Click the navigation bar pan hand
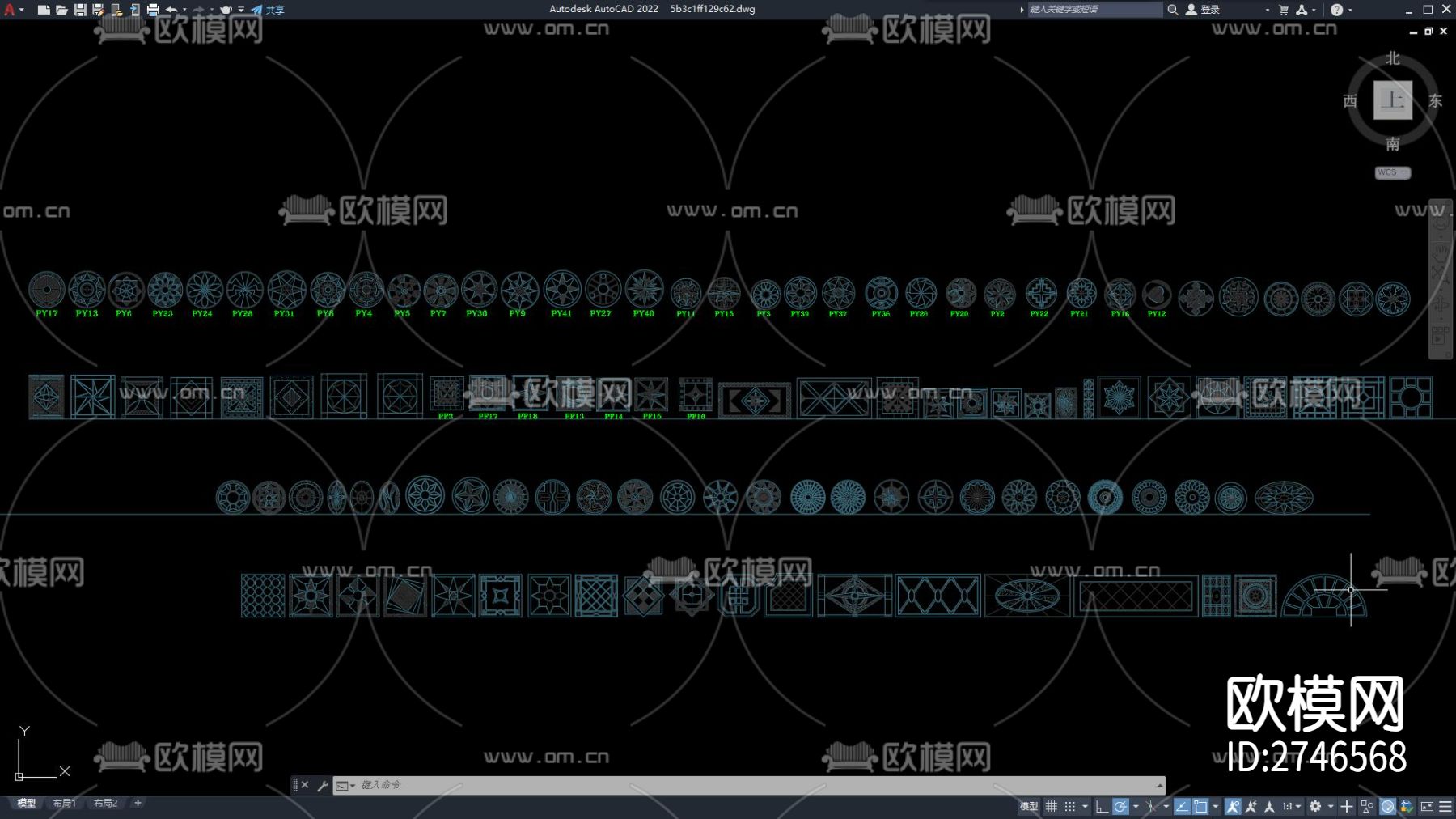Screen dimensions: 1456x819 (1441, 253)
